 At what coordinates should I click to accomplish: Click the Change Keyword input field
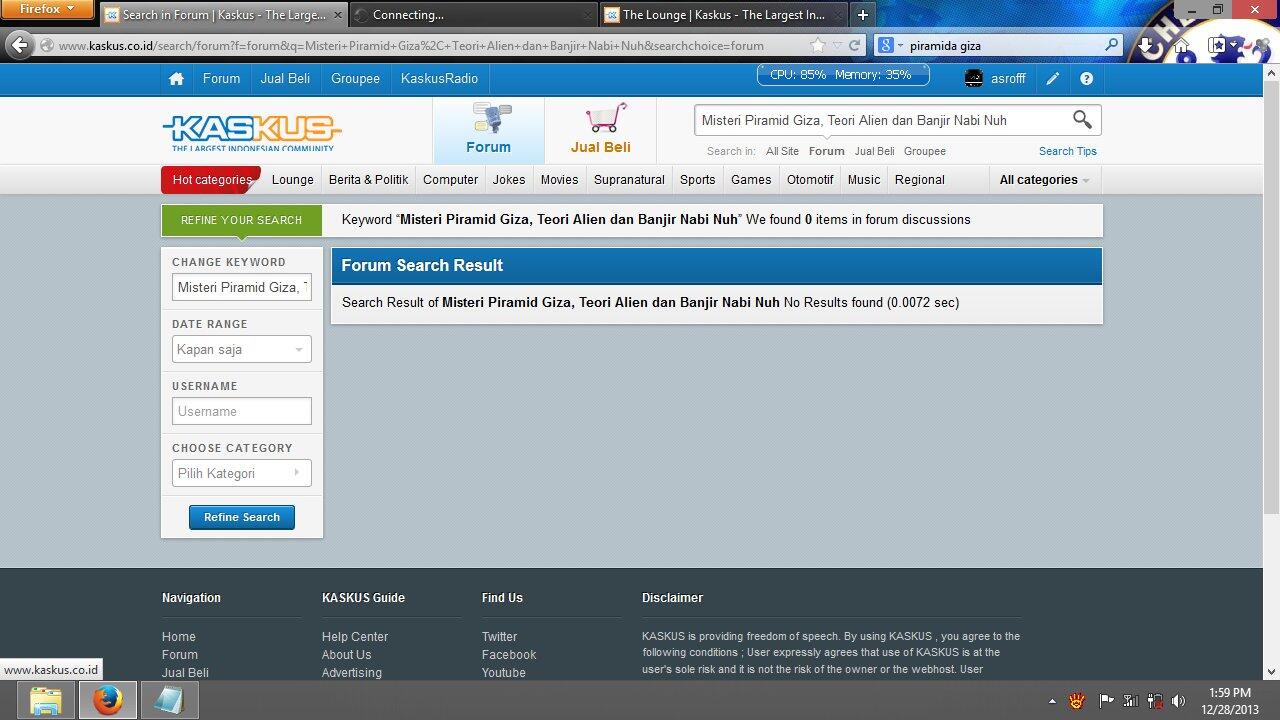[241, 287]
